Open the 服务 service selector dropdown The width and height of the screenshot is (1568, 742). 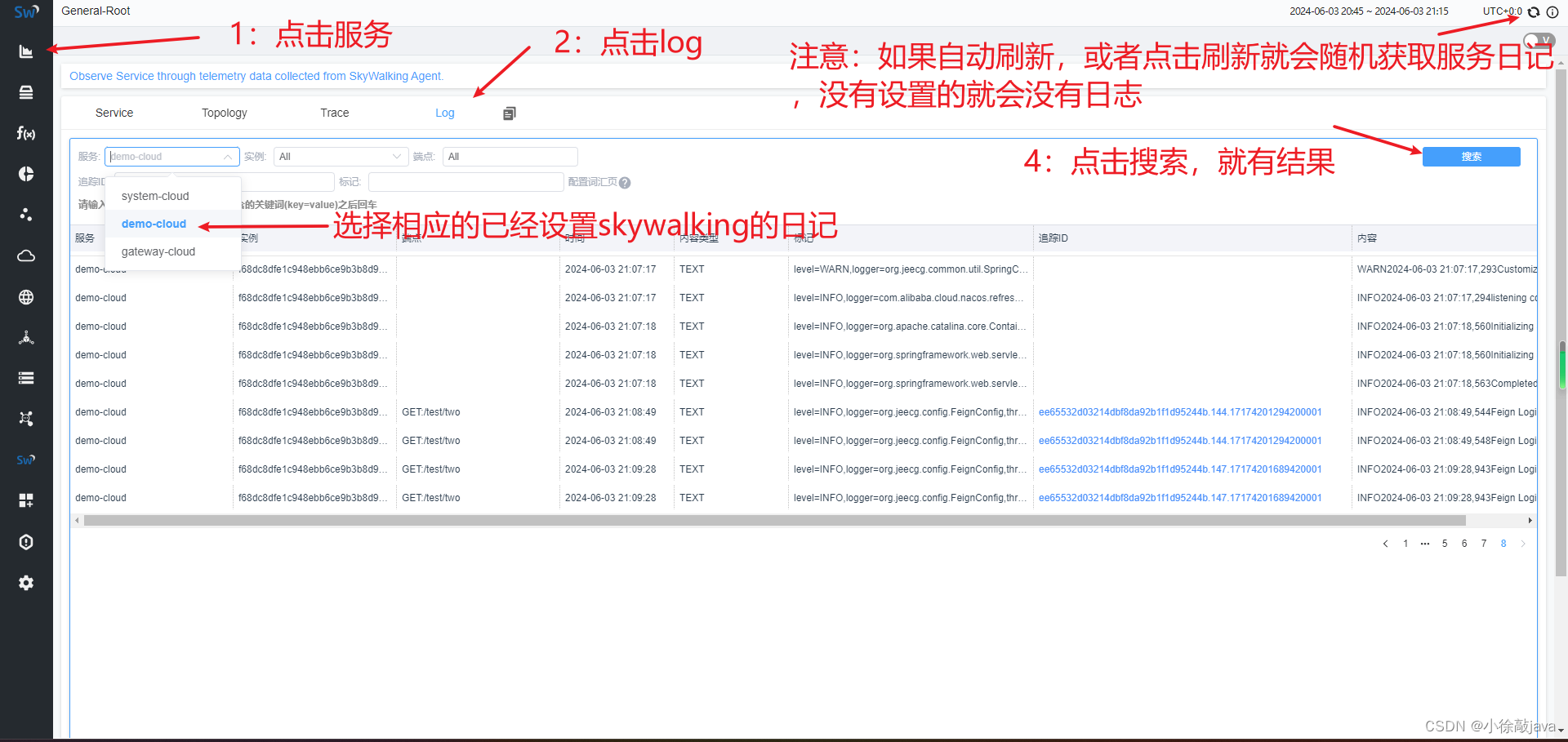[172, 157]
